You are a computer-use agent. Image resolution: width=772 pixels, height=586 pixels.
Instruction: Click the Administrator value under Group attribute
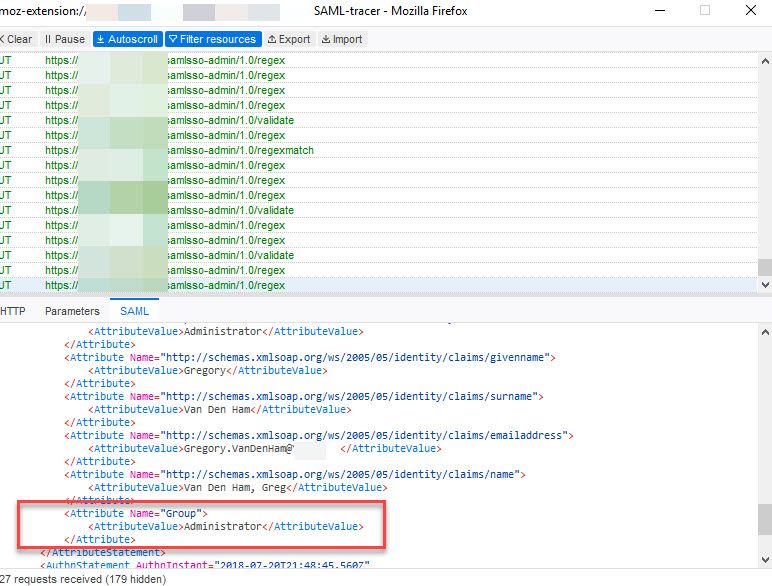[223, 526]
